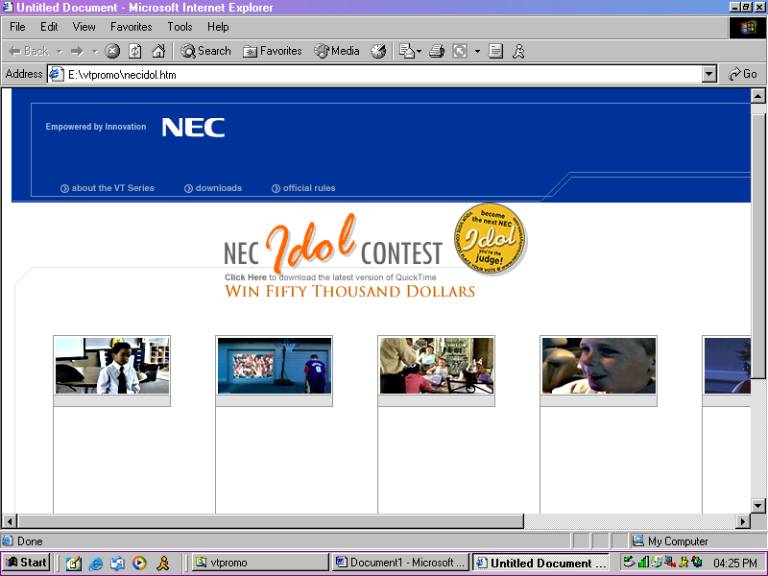
Task: Open the garage projection video thumbnail
Action: 274,365
